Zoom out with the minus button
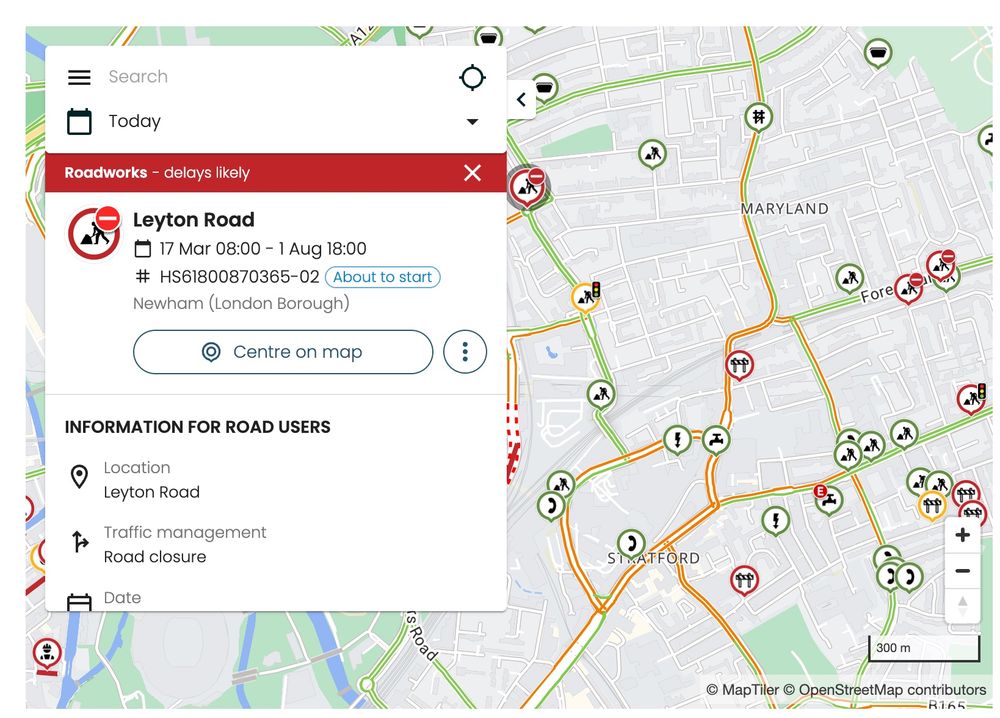The image size is (1000, 718). point(962,571)
